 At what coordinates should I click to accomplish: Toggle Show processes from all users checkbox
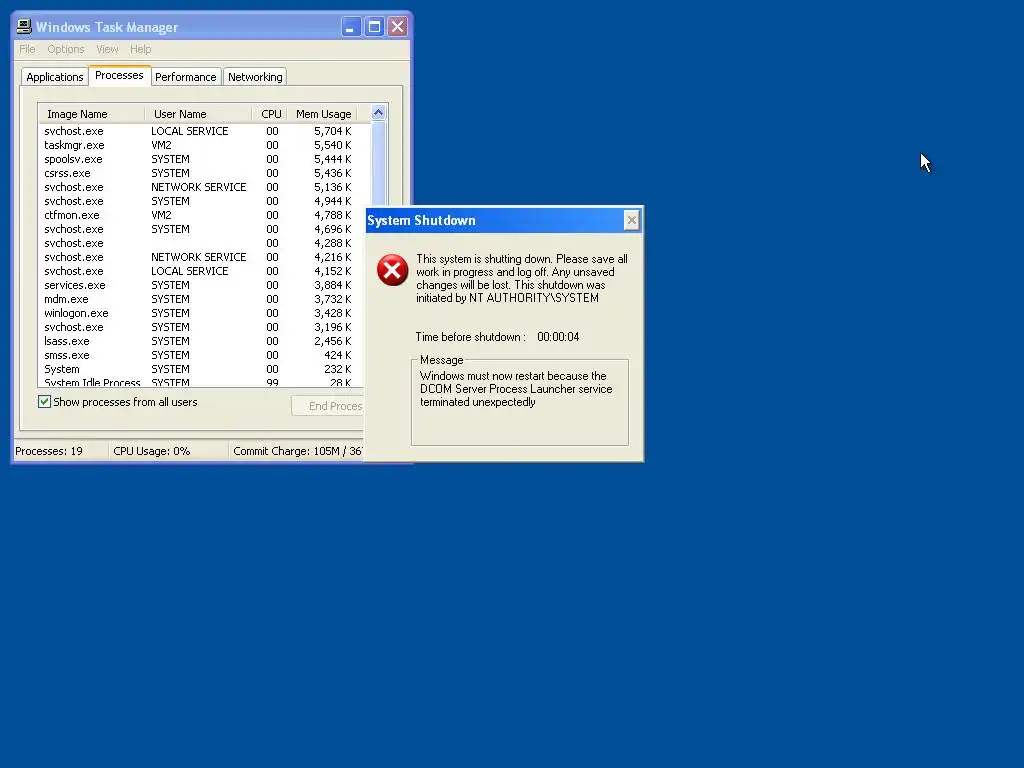coord(44,402)
